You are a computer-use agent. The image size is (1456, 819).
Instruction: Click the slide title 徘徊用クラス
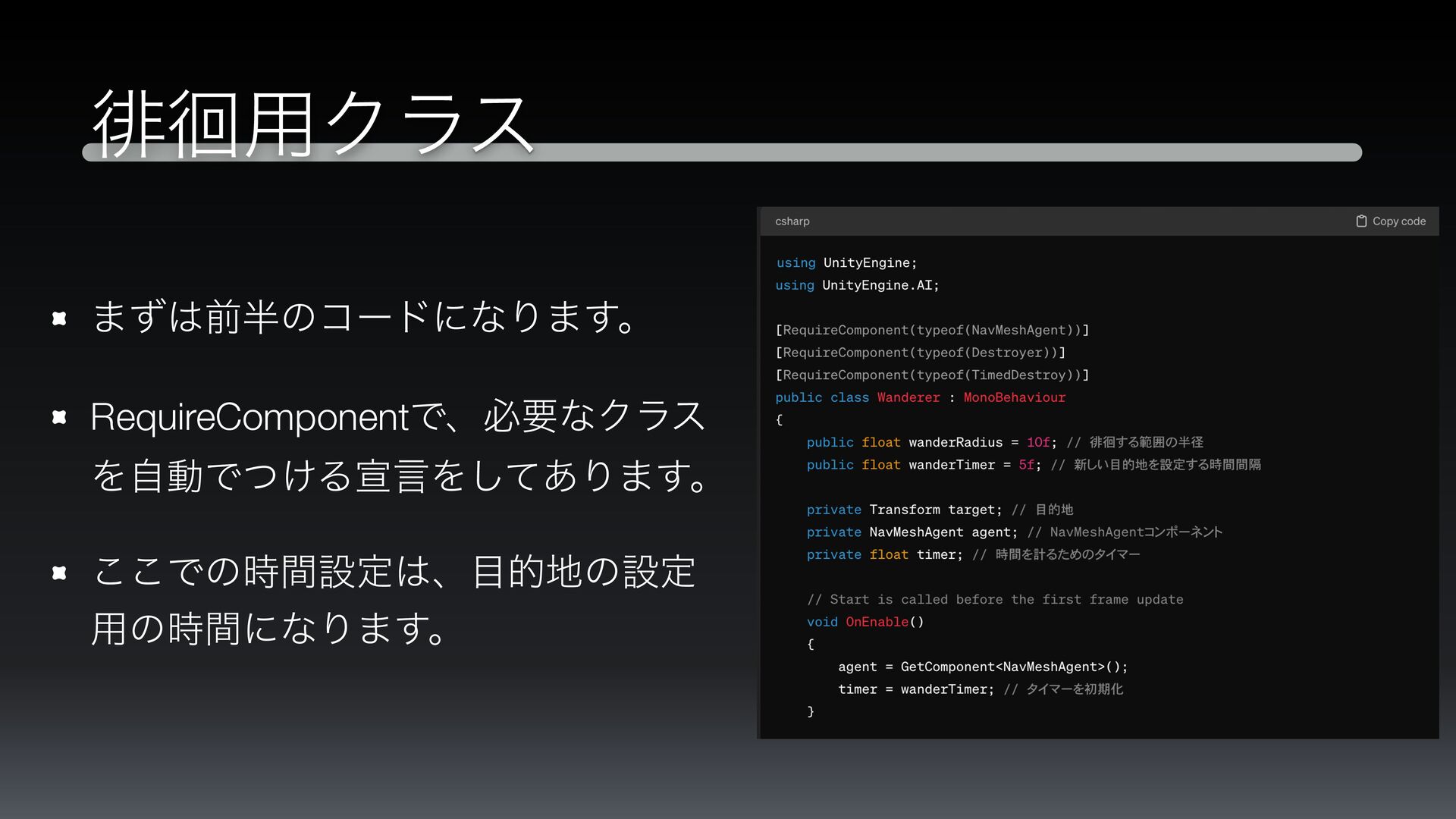(312, 121)
